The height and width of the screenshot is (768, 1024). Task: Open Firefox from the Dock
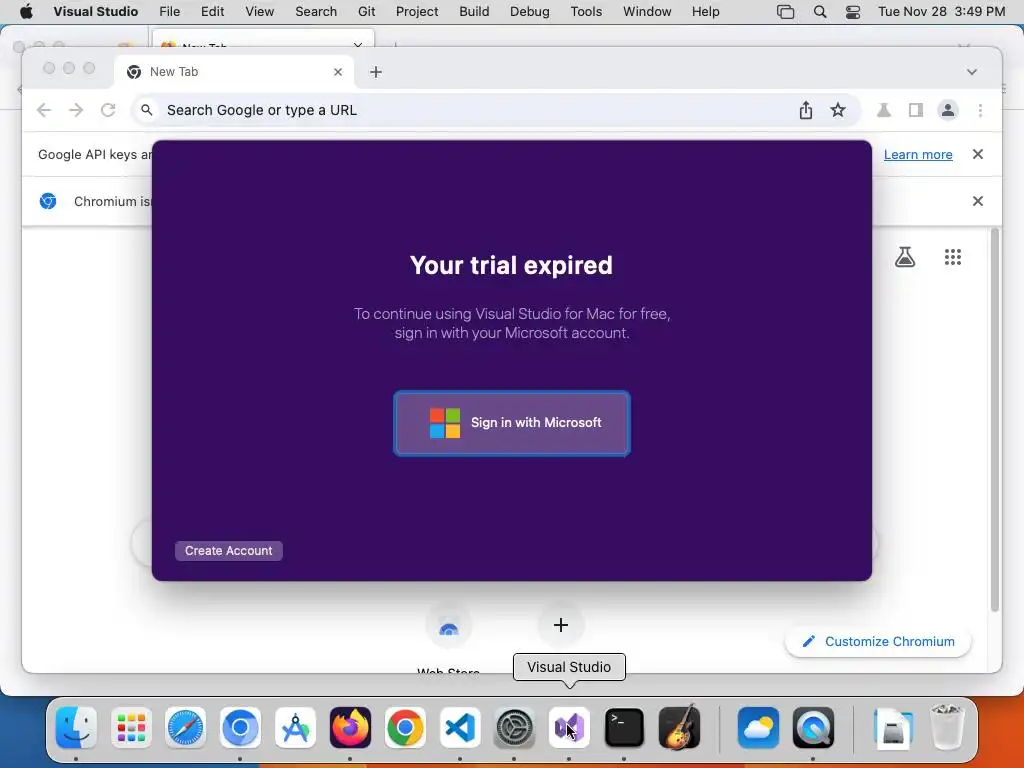tap(350, 728)
